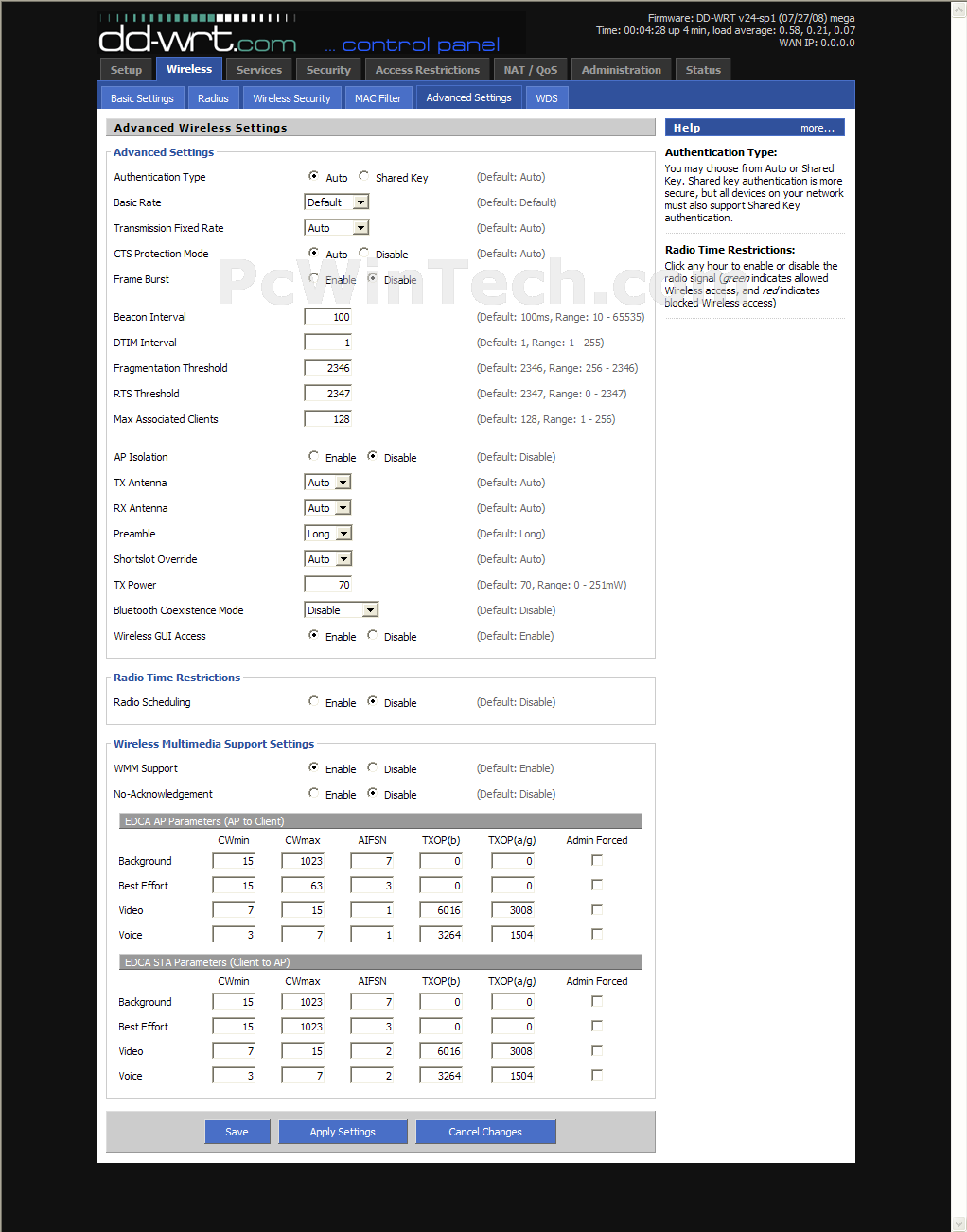Enable Radio Scheduling

pyautogui.click(x=313, y=701)
